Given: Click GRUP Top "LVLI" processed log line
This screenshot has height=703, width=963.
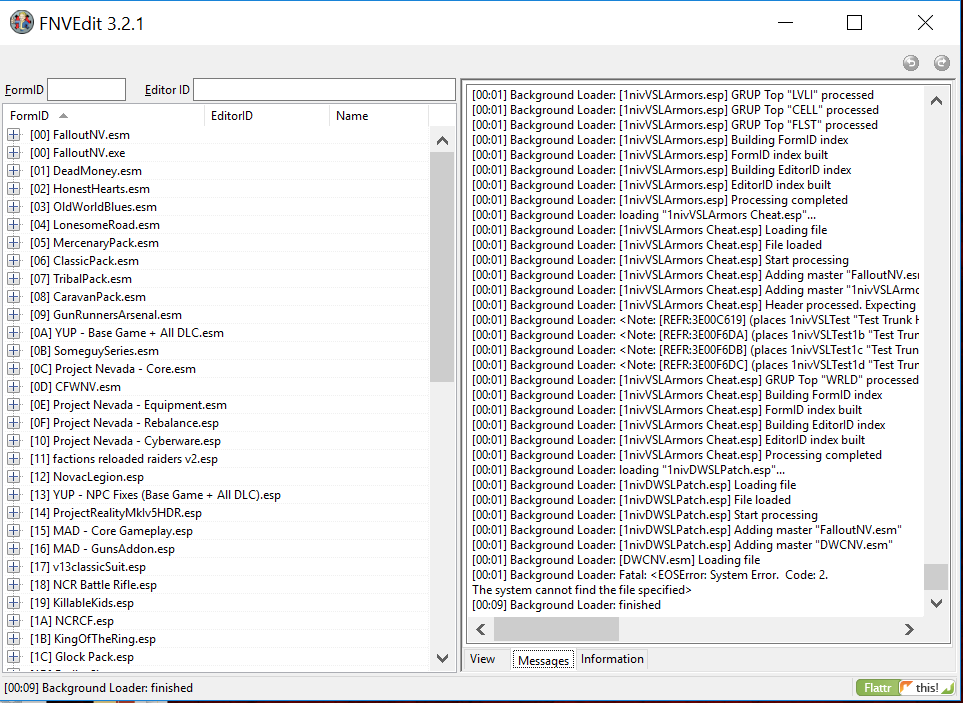Looking at the screenshot, I should tap(673, 95).
